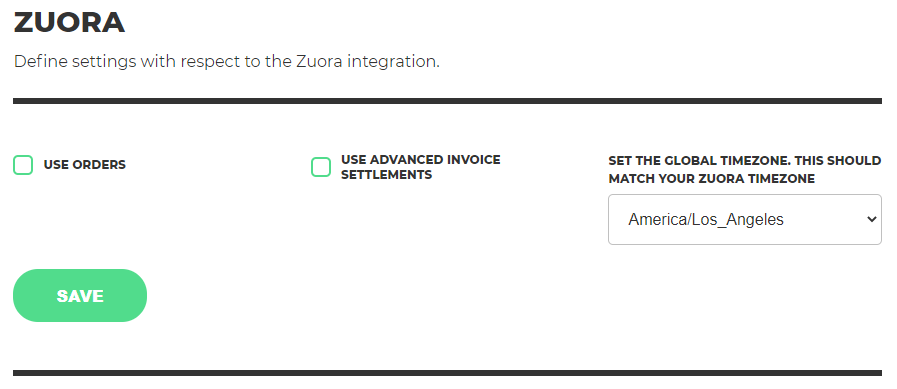
Task: Click the divider line below the description
Action: (447, 101)
